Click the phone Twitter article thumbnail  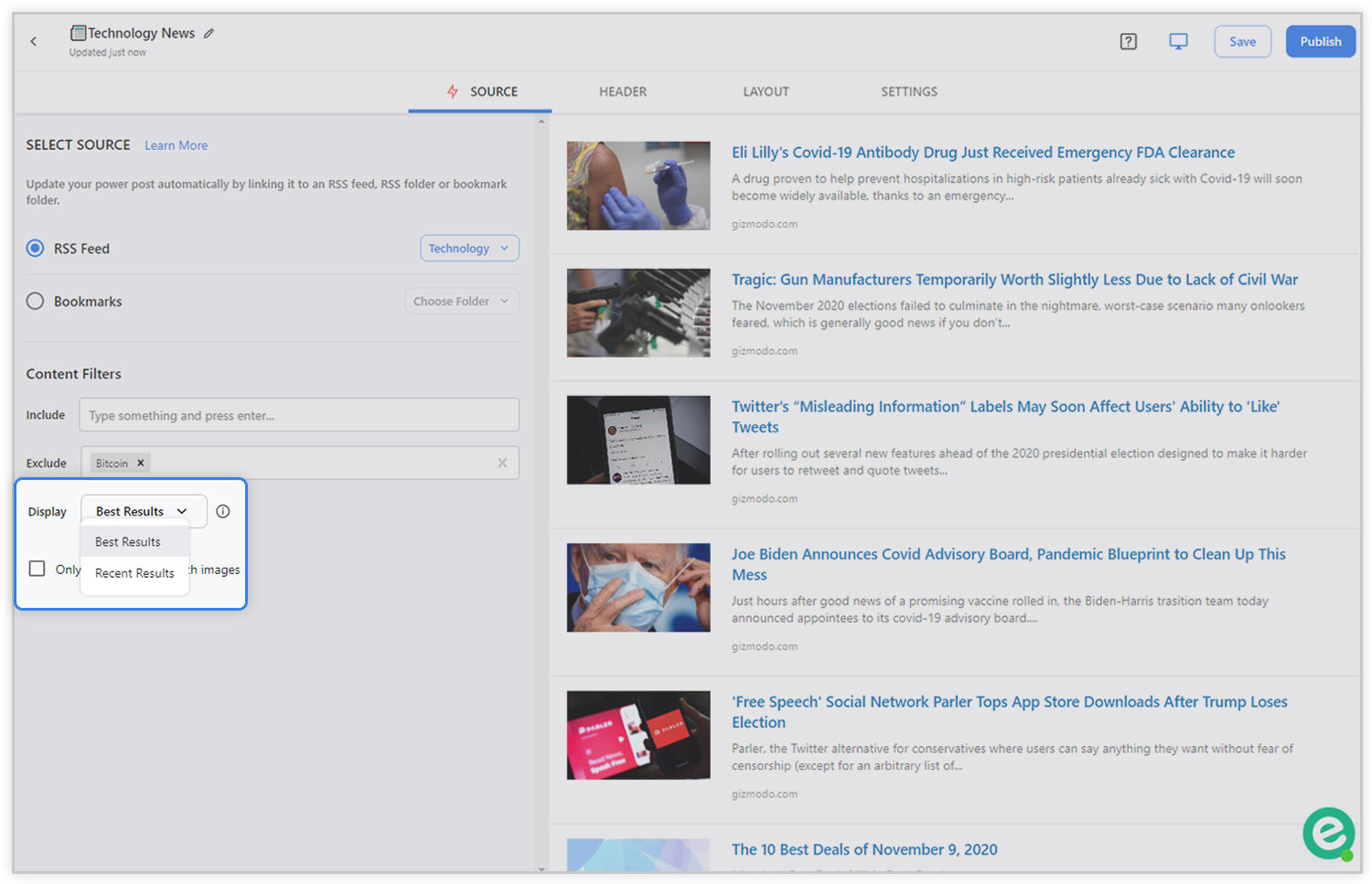pos(638,440)
